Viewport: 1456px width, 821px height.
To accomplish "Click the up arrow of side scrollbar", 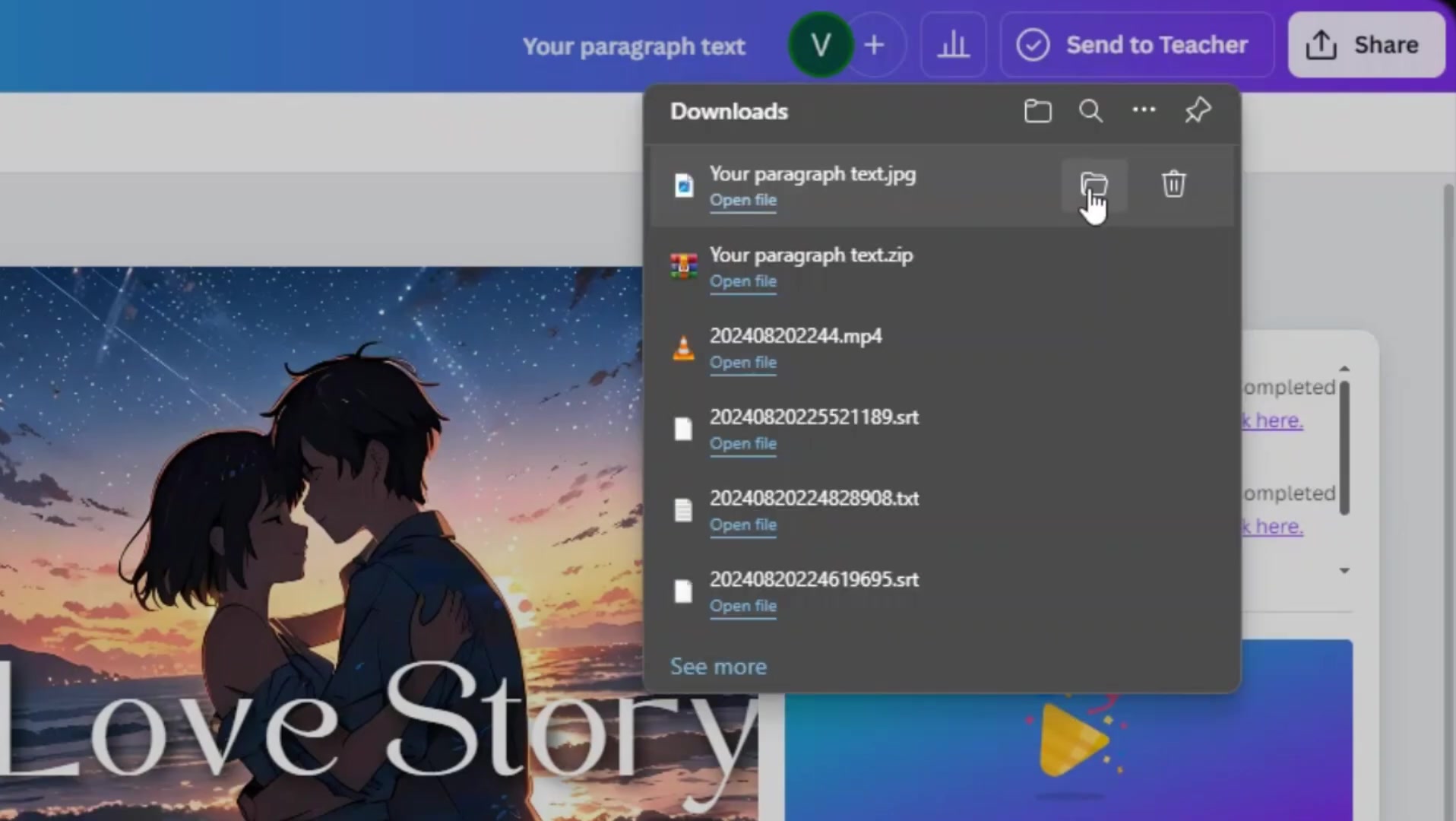I will coord(1344,369).
